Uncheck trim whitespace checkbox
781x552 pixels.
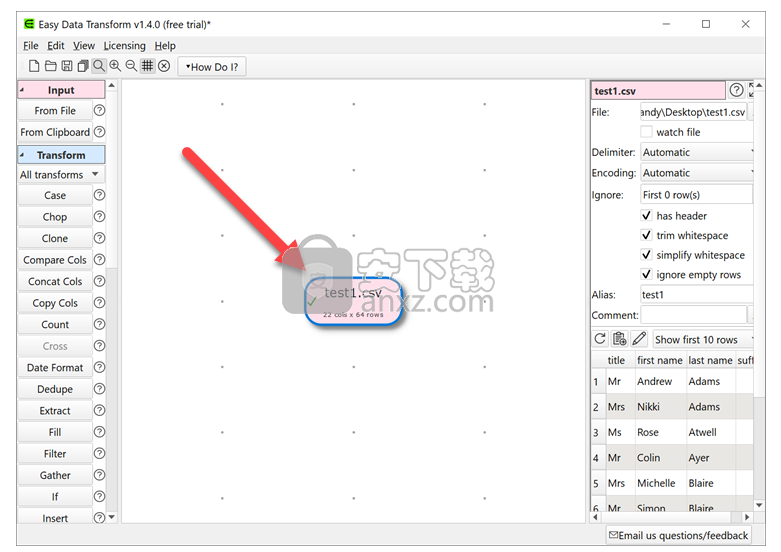[x=646, y=235]
